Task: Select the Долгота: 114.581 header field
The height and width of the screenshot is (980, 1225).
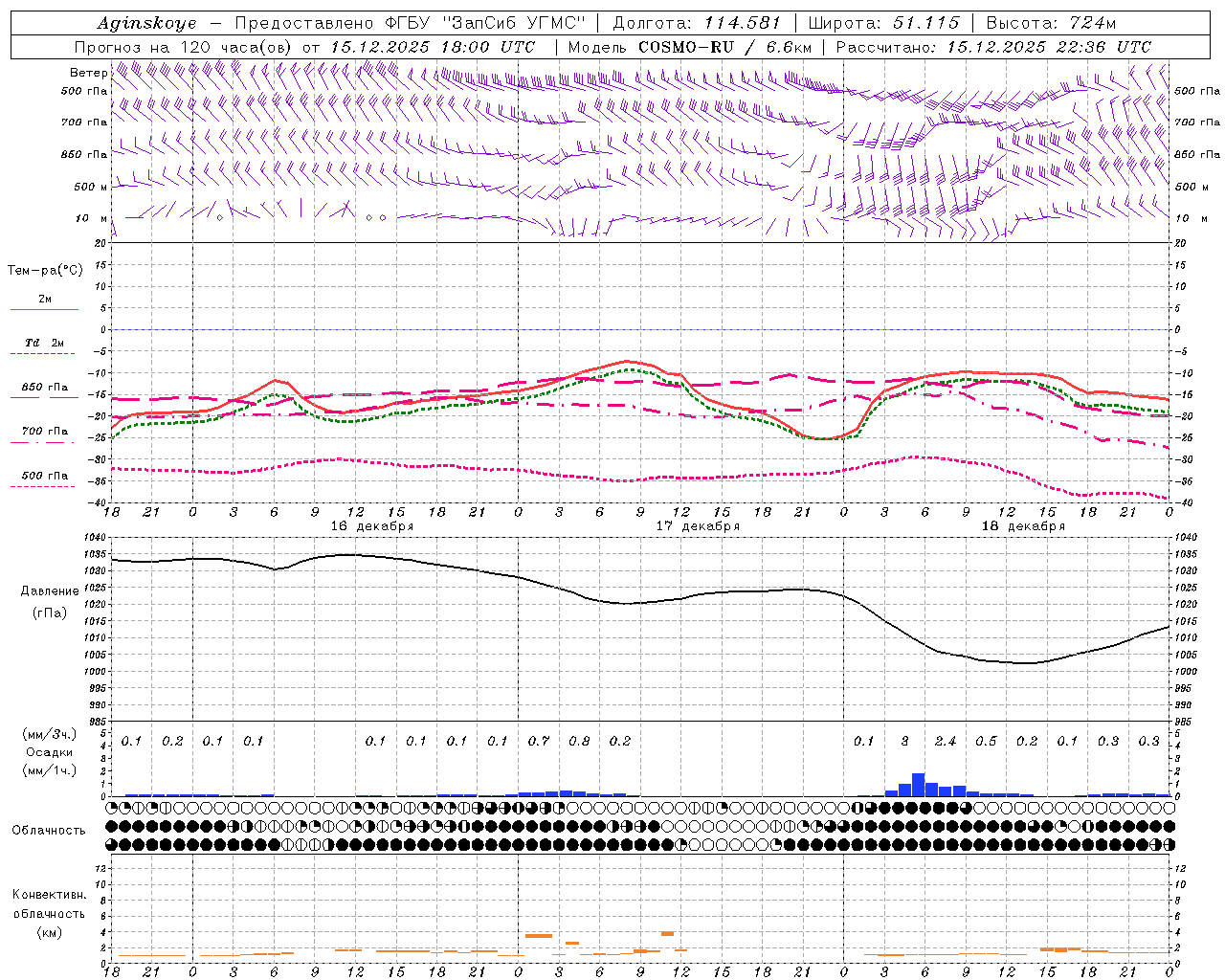Action: click(x=696, y=23)
